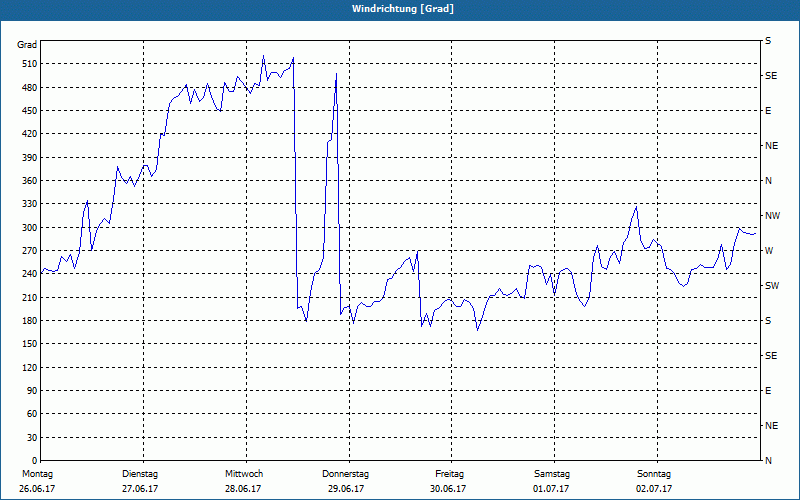Click the E compass label on the 90 gridline
The width and height of the screenshot is (800, 500).
click(x=768, y=391)
